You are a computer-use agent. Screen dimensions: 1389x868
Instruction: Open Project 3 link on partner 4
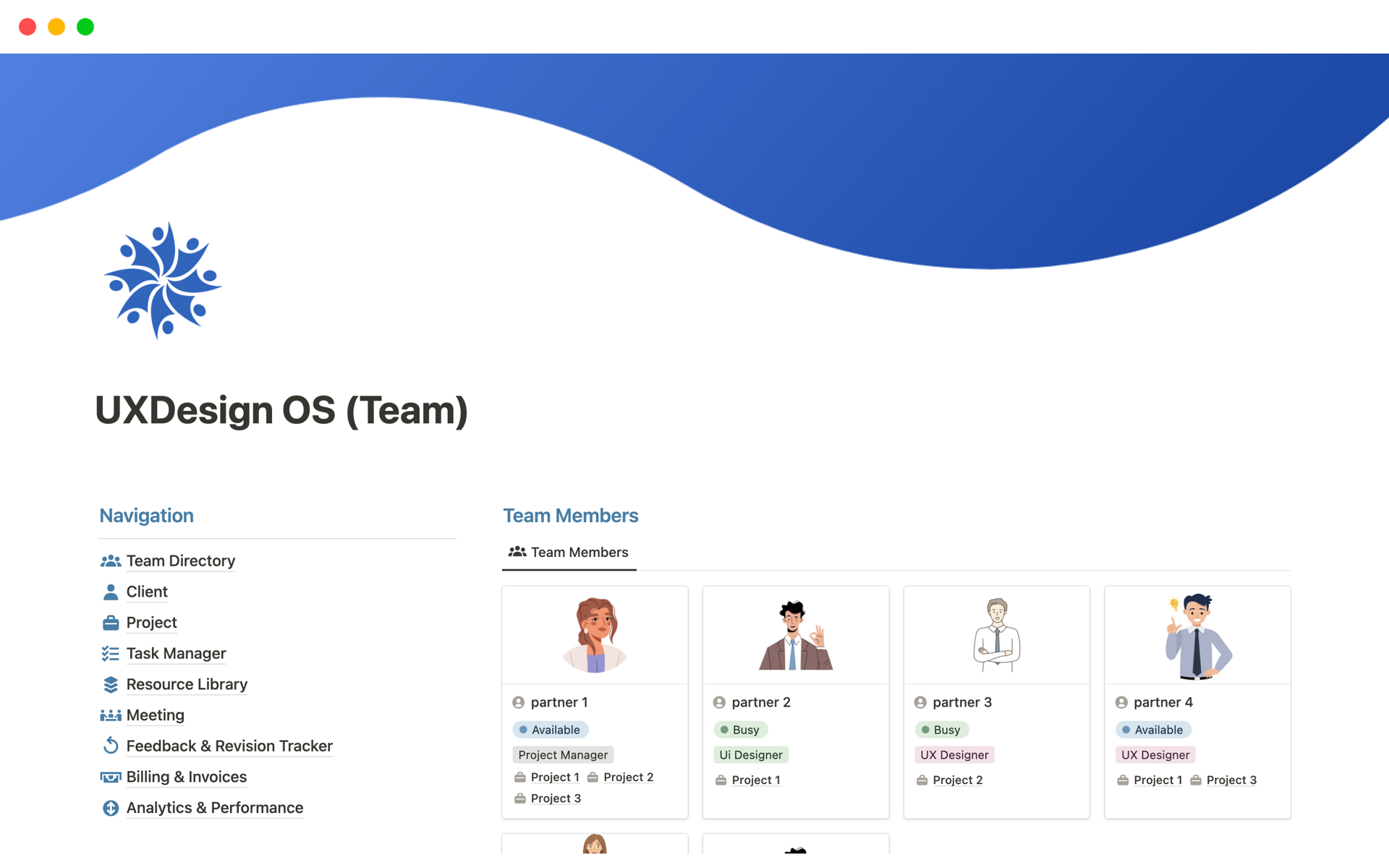[1231, 780]
